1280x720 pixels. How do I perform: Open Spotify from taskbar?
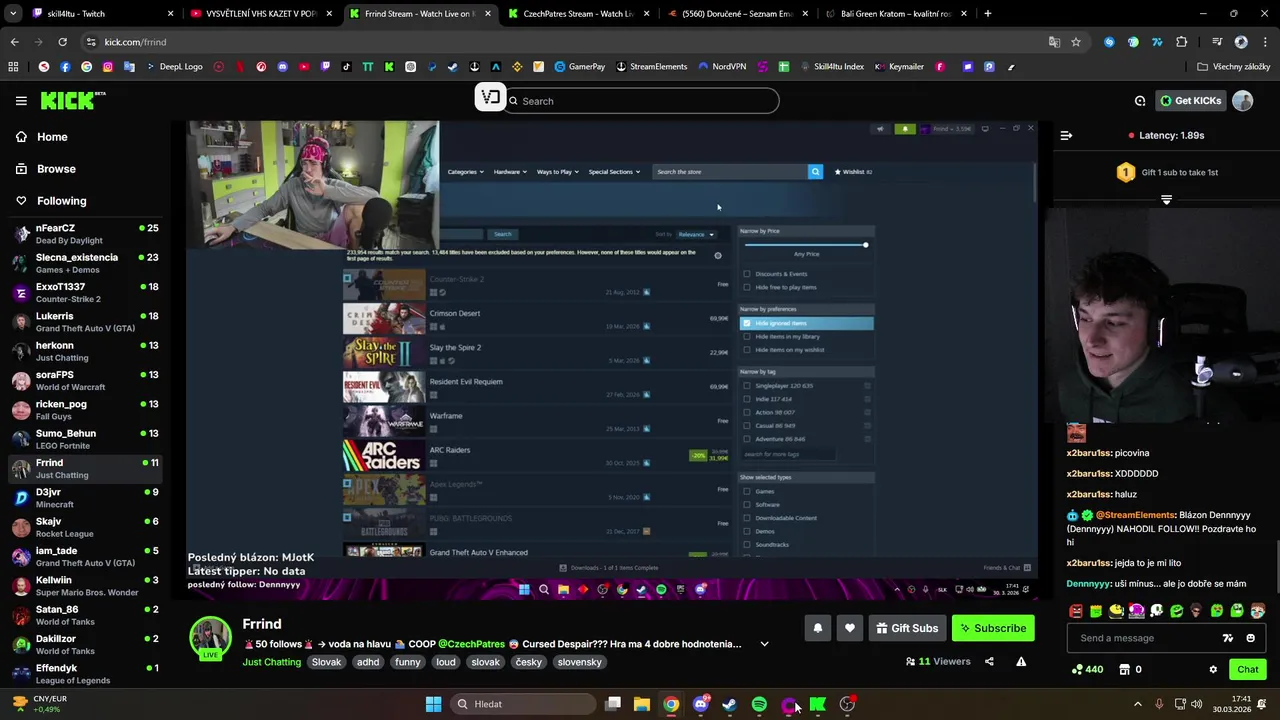[759, 704]
